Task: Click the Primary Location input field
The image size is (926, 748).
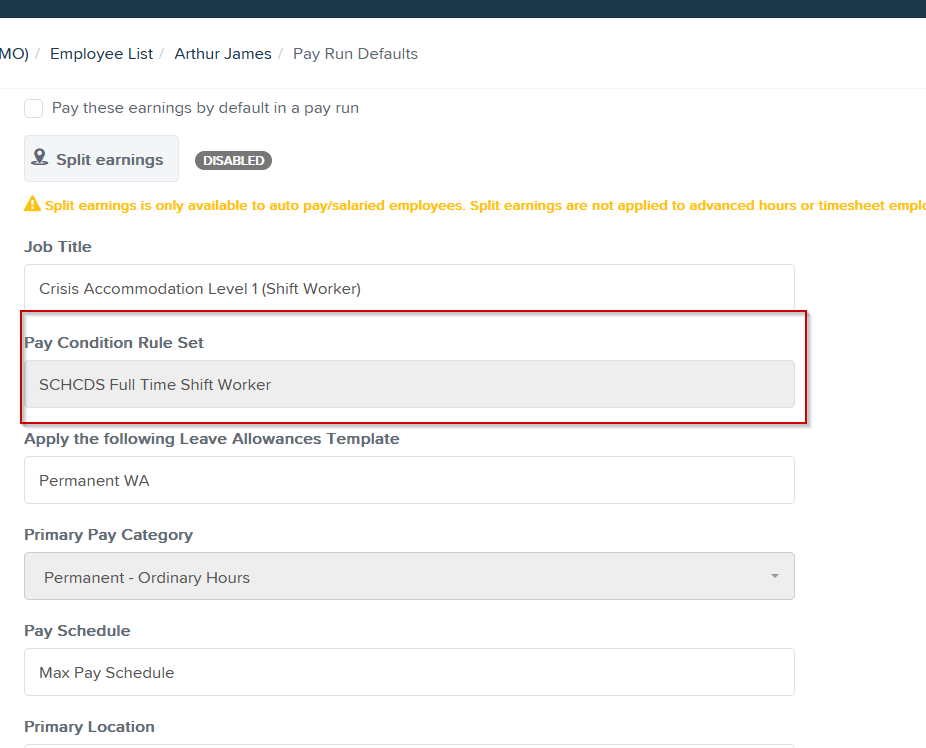Action: click(409, 745)
